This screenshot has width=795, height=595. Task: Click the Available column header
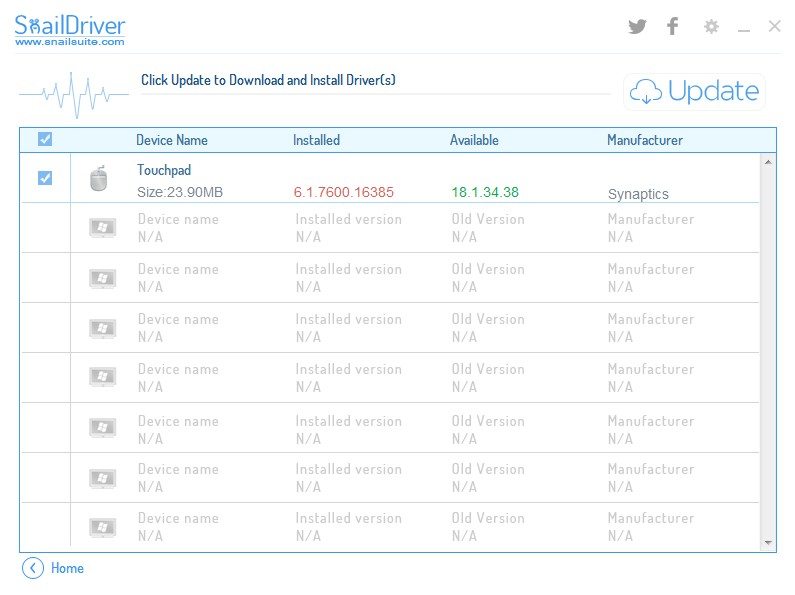[x=474, y=140]
